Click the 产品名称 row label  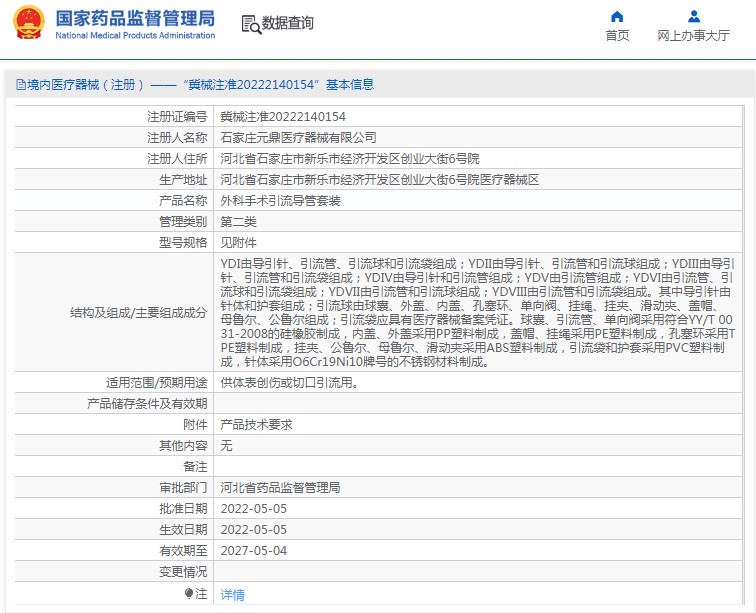[183, 201]
